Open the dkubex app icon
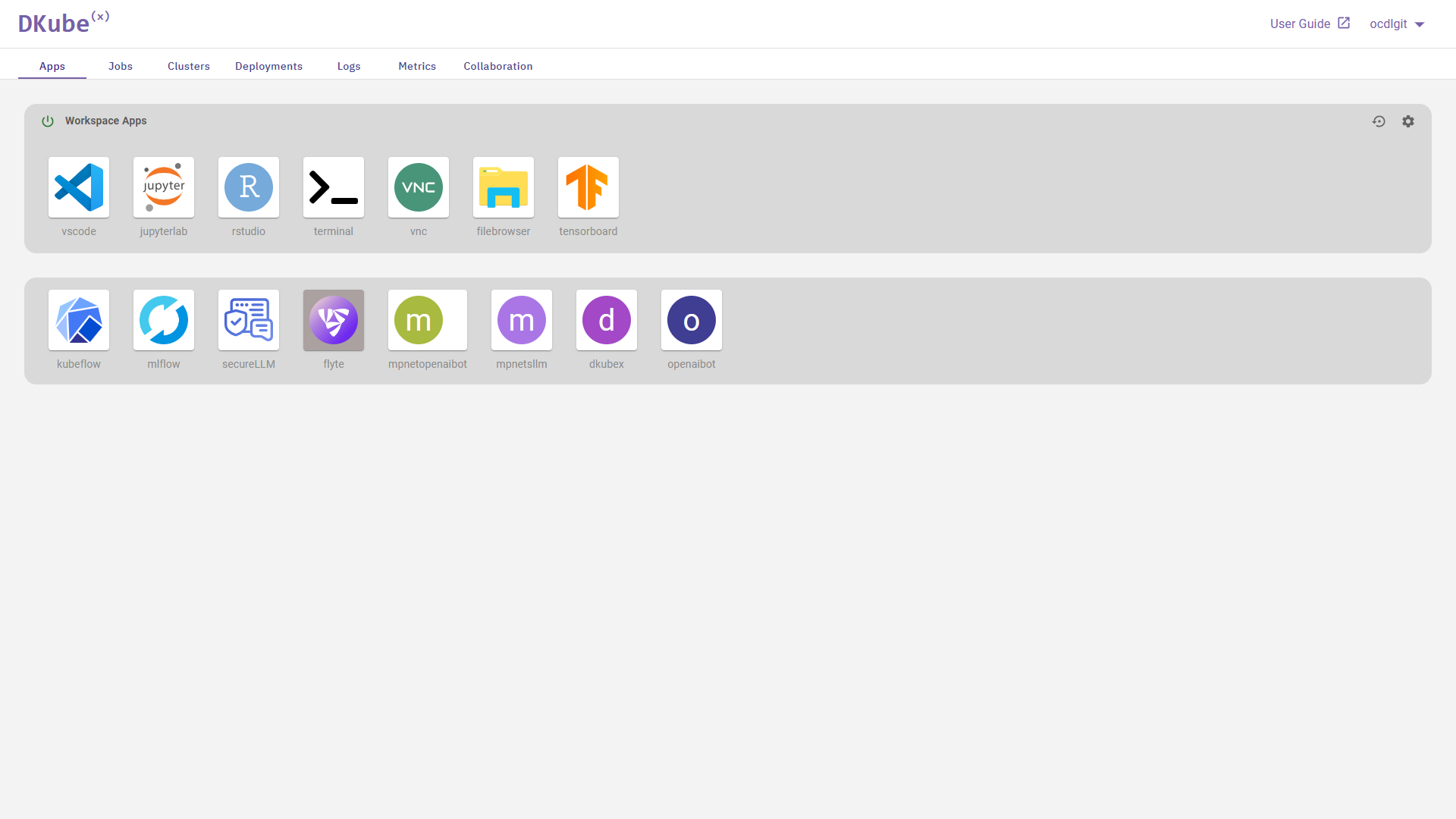 [607, 320]
